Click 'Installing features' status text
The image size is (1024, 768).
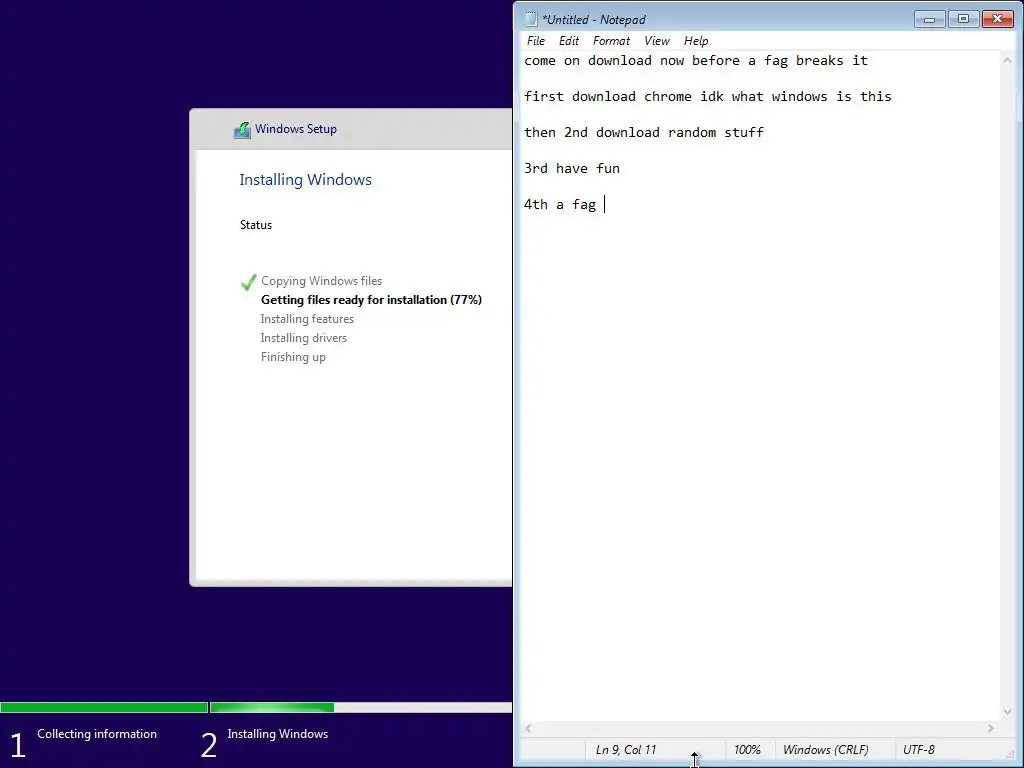(307, 319)
